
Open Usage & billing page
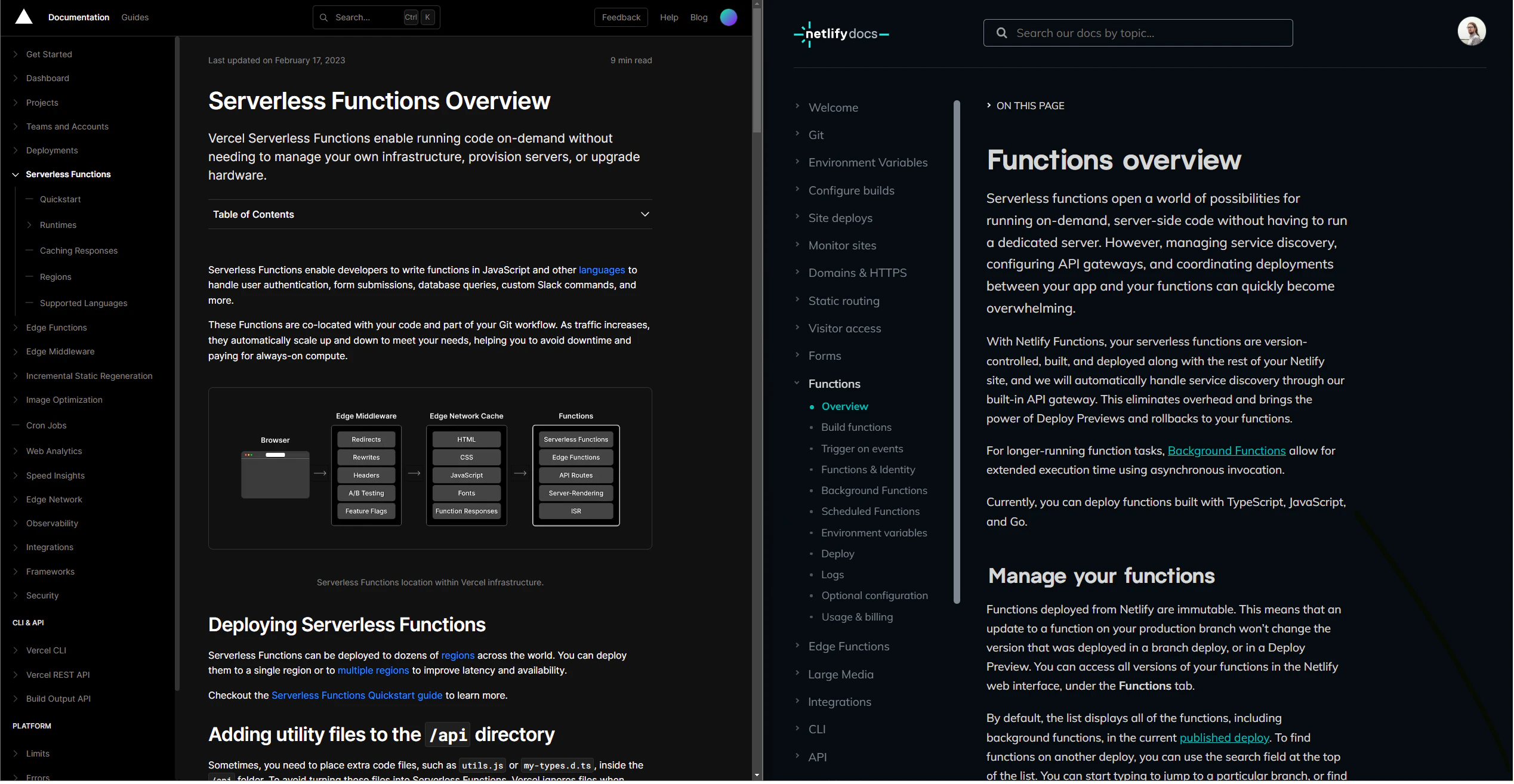(x=857, y=617)
